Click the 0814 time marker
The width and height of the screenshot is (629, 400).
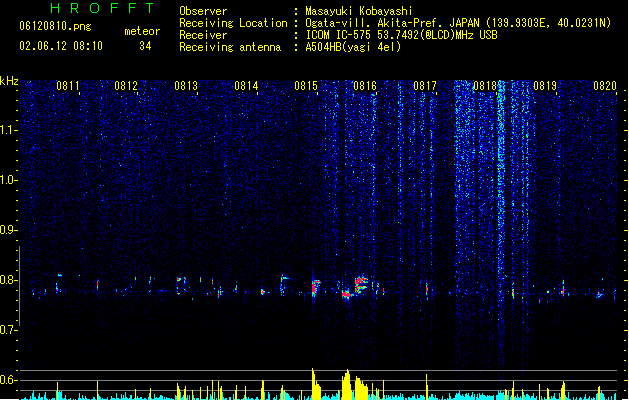246,86
